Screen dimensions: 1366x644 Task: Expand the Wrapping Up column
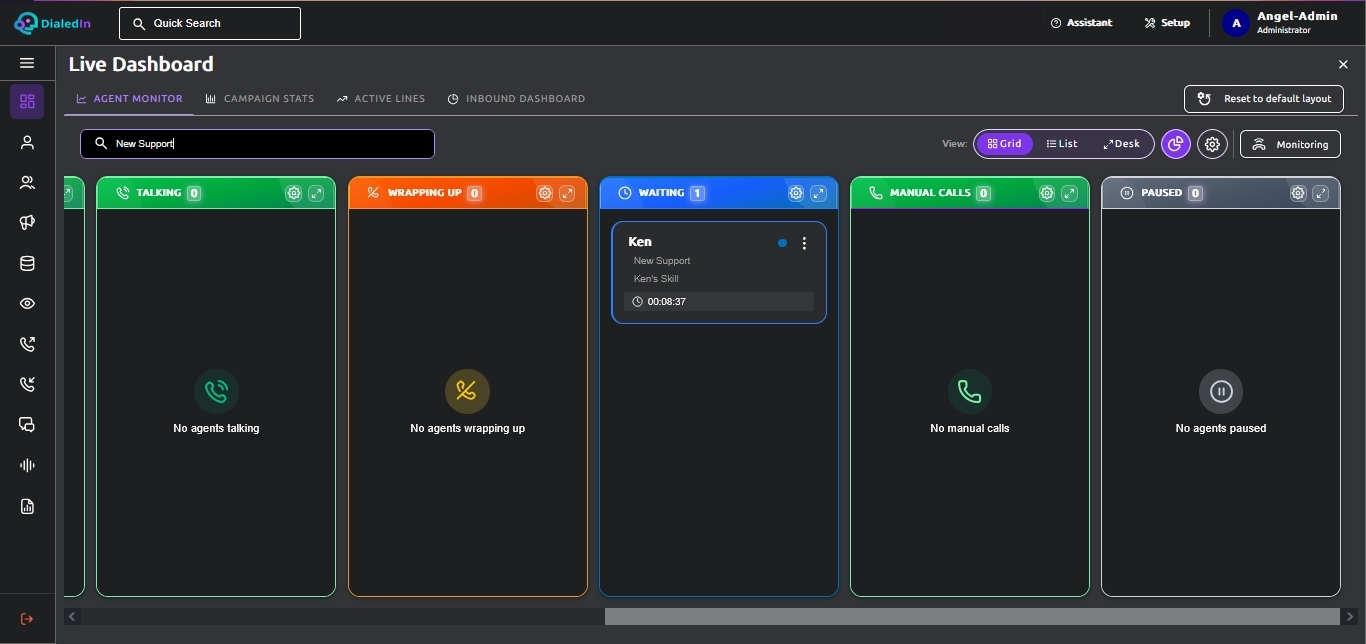pyautogui.click(x=567, y=193)
